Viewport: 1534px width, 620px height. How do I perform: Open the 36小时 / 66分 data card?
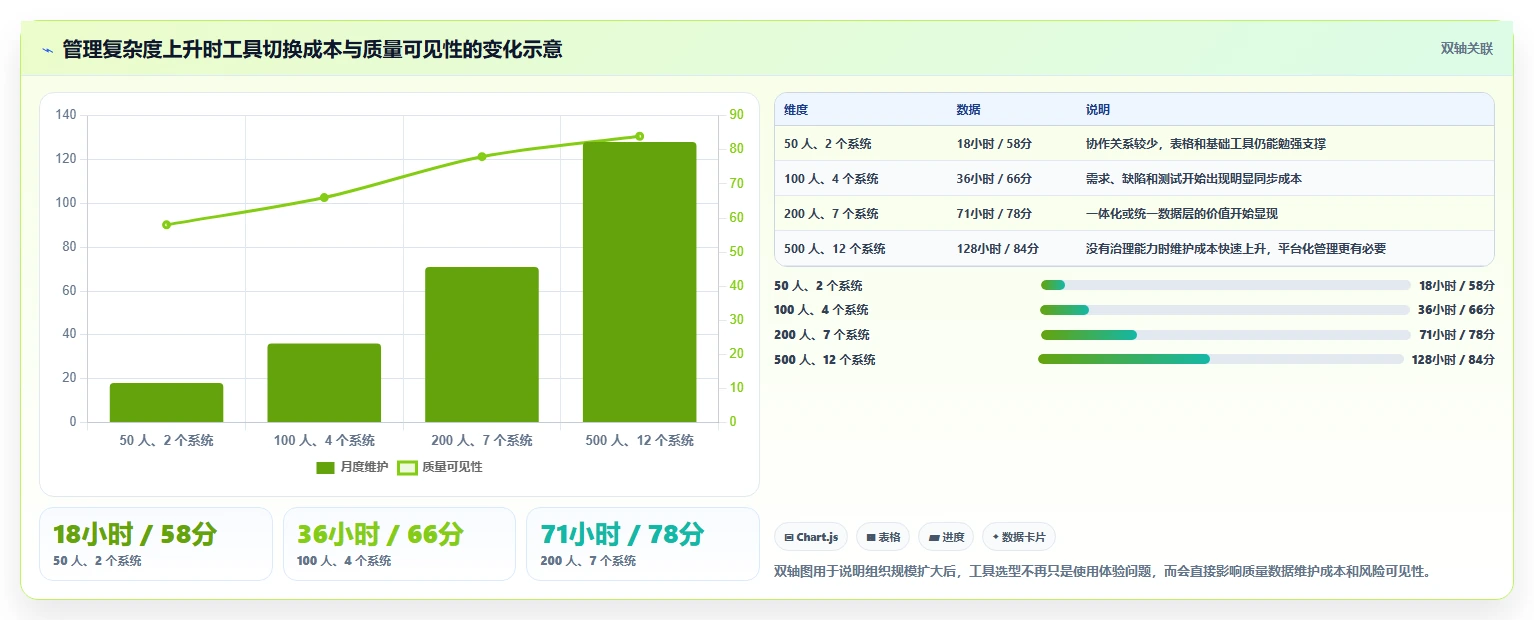[x=400, y=544]
